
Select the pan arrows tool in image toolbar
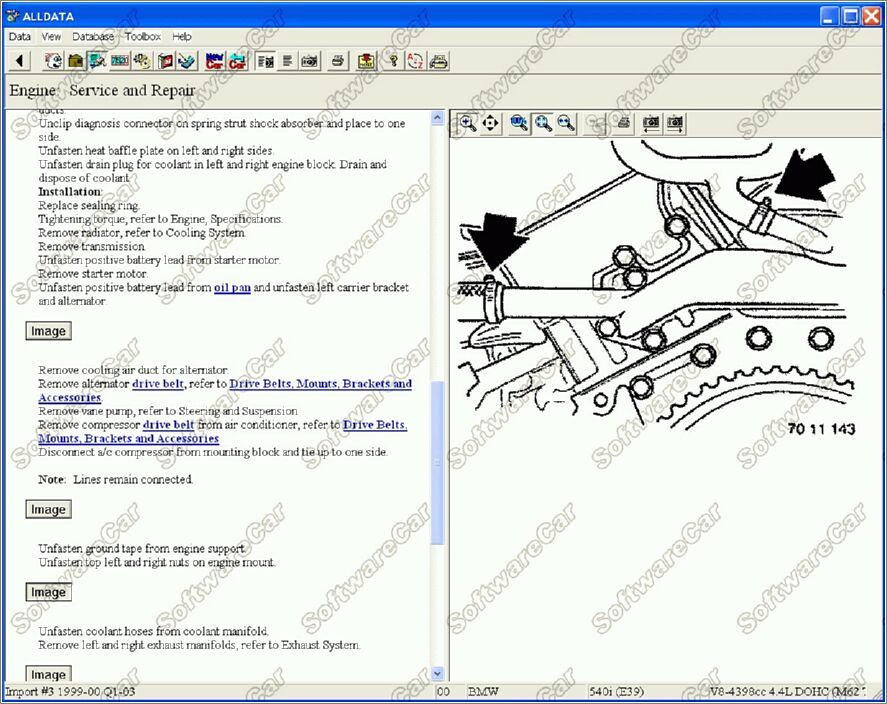(490, 123)
